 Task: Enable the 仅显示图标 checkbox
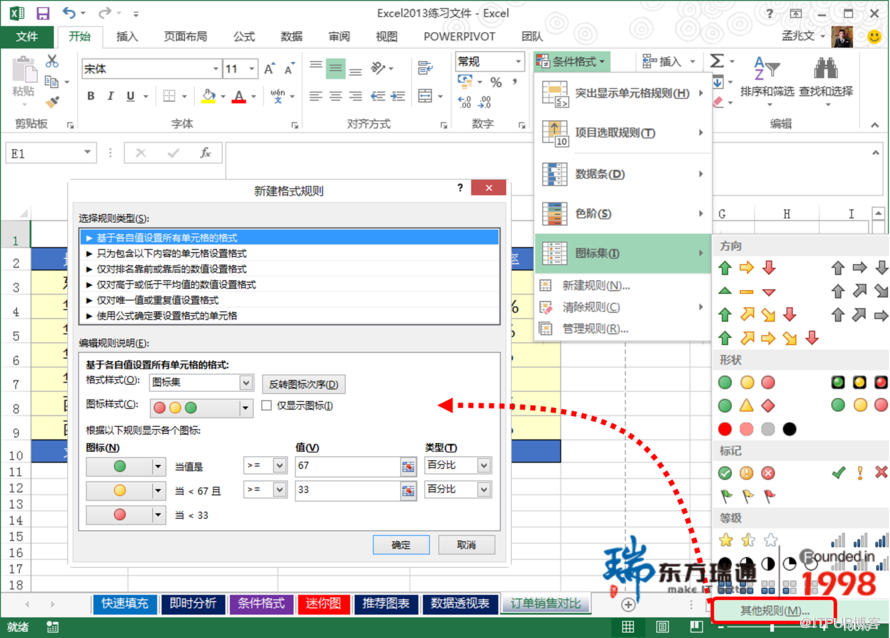[x=267, y=406]
